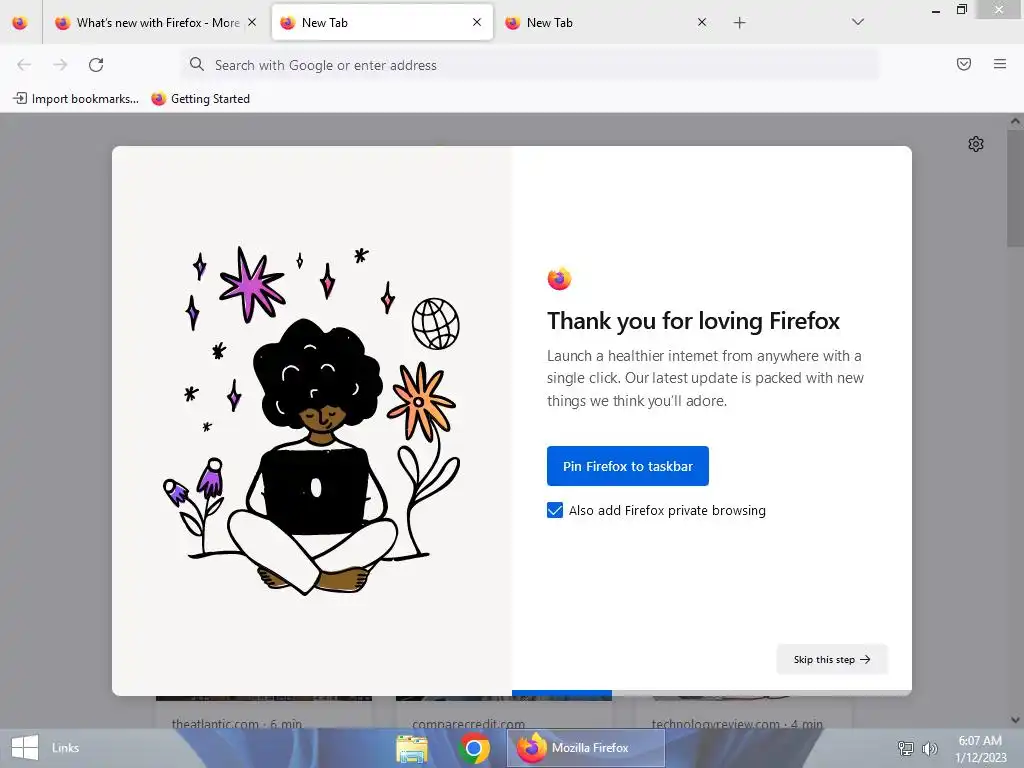Reload the current page
Viewport: 1024px width, 768px height.
96,65
